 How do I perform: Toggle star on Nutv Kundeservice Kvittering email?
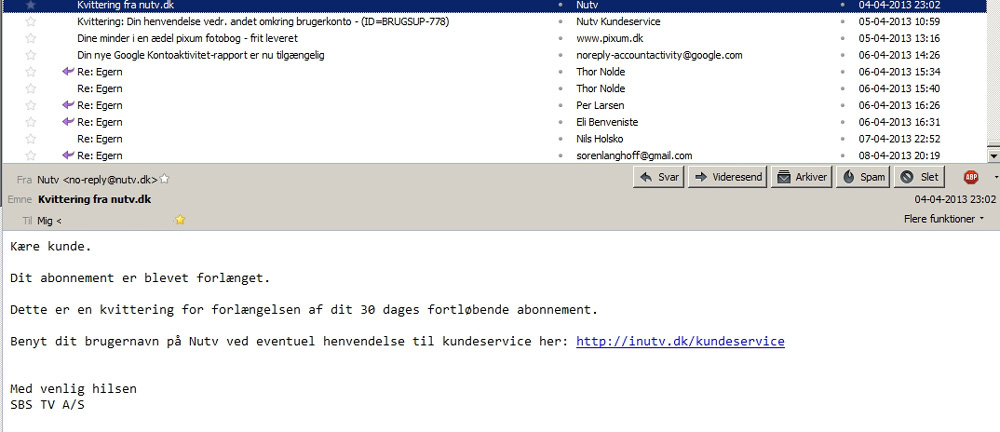pyautogui.click(x=31, y=22)
